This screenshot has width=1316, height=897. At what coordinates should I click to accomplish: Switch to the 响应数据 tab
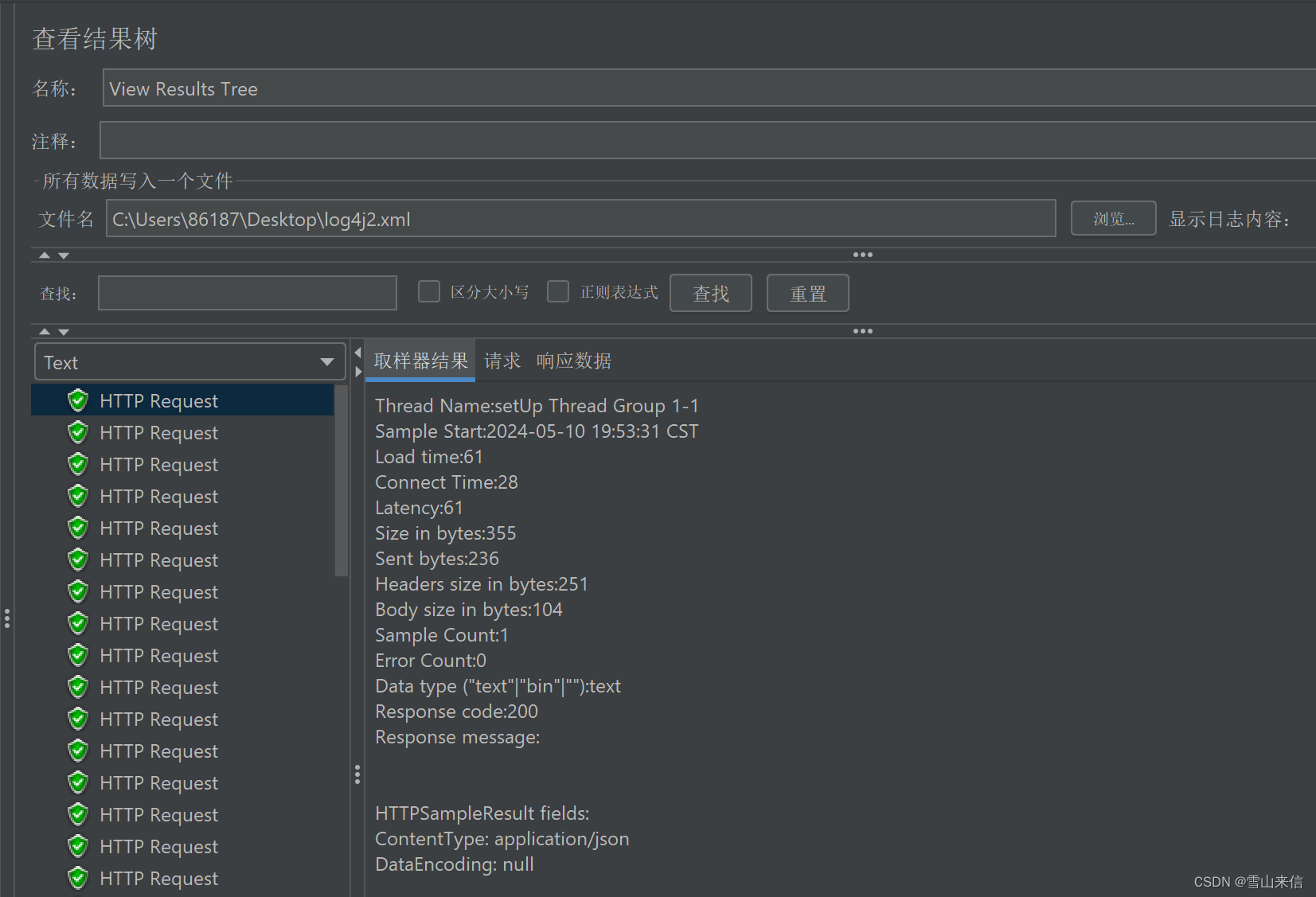574,361
